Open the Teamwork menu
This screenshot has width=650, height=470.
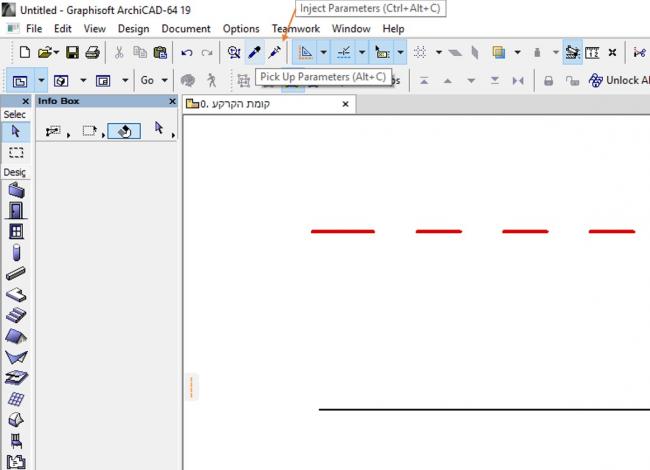tap(295, 29)
